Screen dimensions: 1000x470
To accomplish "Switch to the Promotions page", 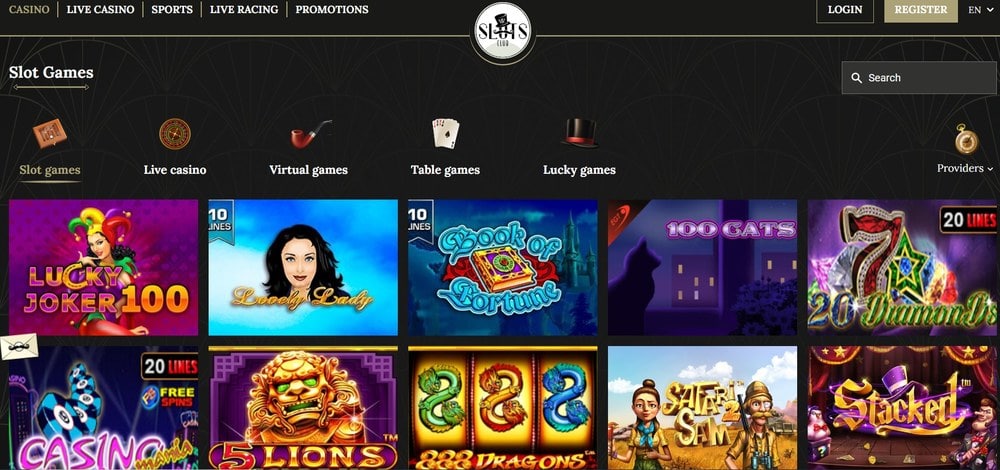I will pyautogui.click(x=332, y=10).
